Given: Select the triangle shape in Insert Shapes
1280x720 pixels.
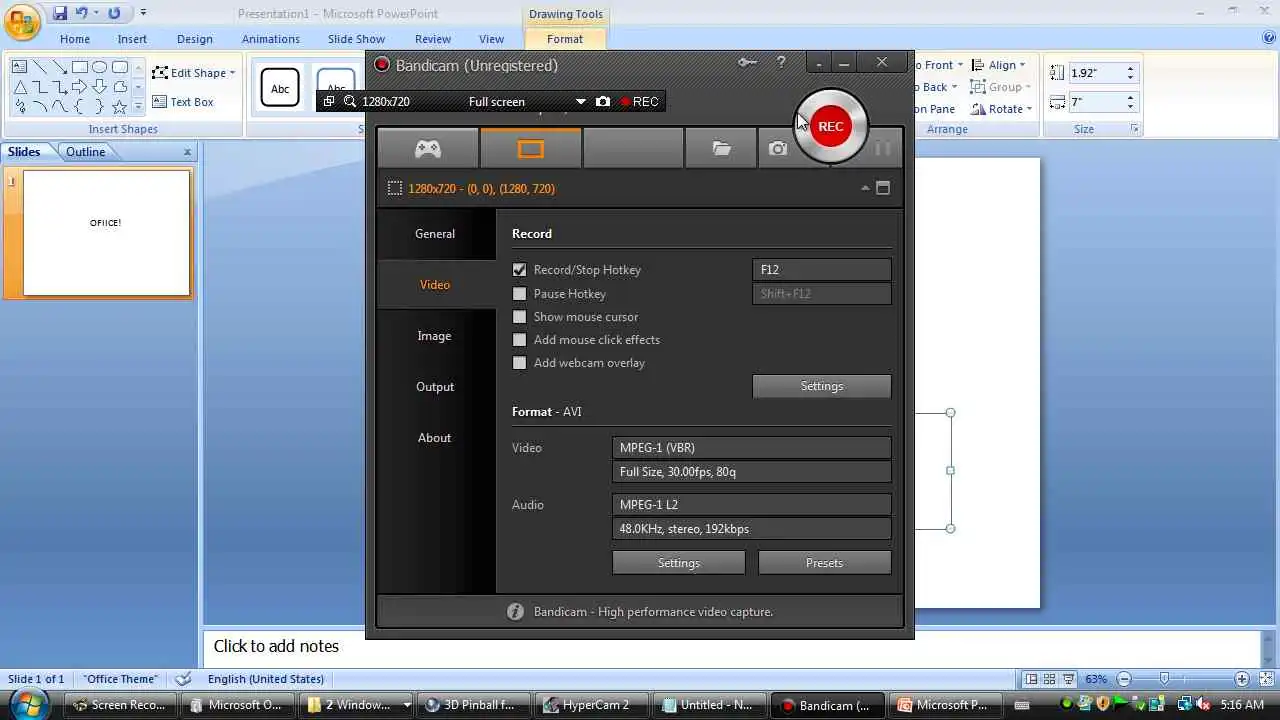Looking at the screenshot, I should 20,87.
